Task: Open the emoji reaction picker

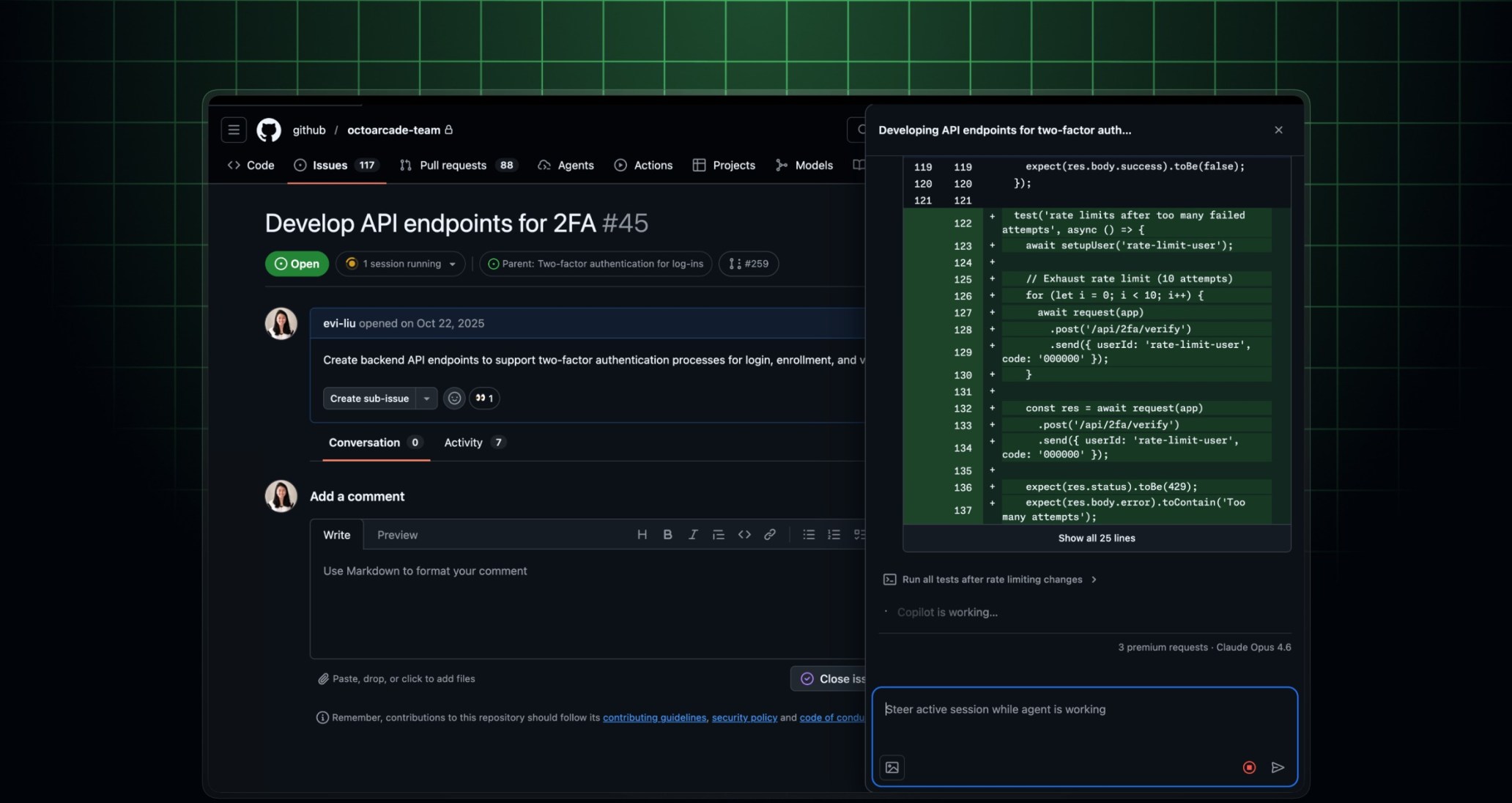Action: (x=453, y=399)
